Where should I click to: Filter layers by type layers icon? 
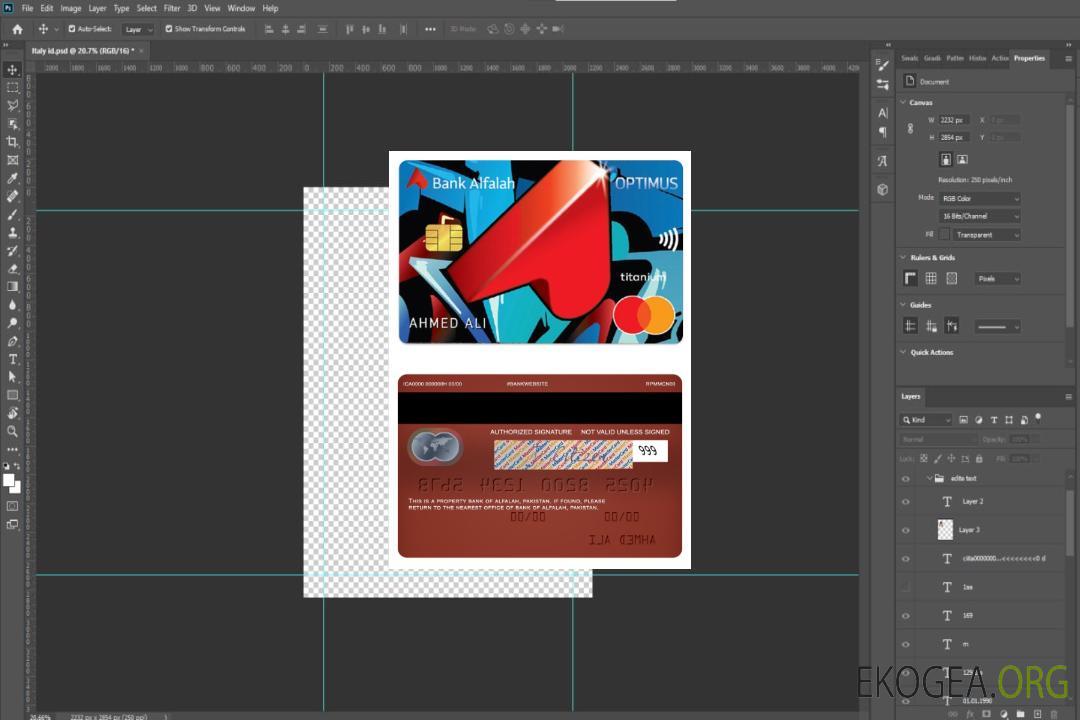(x=994, y=420)
